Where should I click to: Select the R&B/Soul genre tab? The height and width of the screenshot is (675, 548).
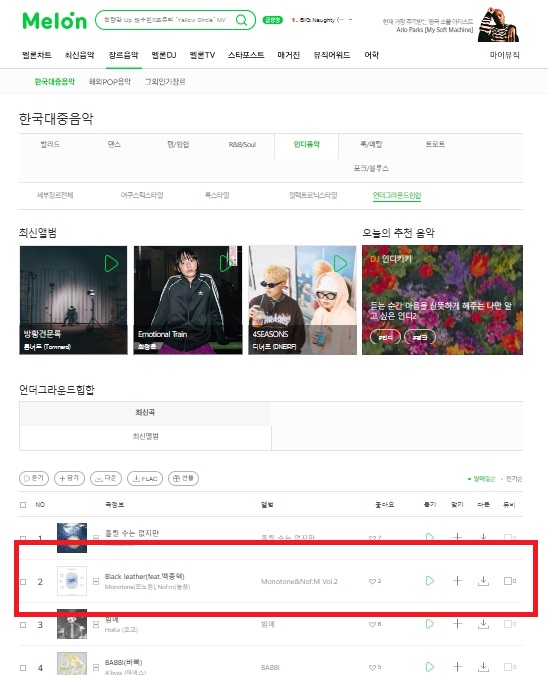point(242,145)
